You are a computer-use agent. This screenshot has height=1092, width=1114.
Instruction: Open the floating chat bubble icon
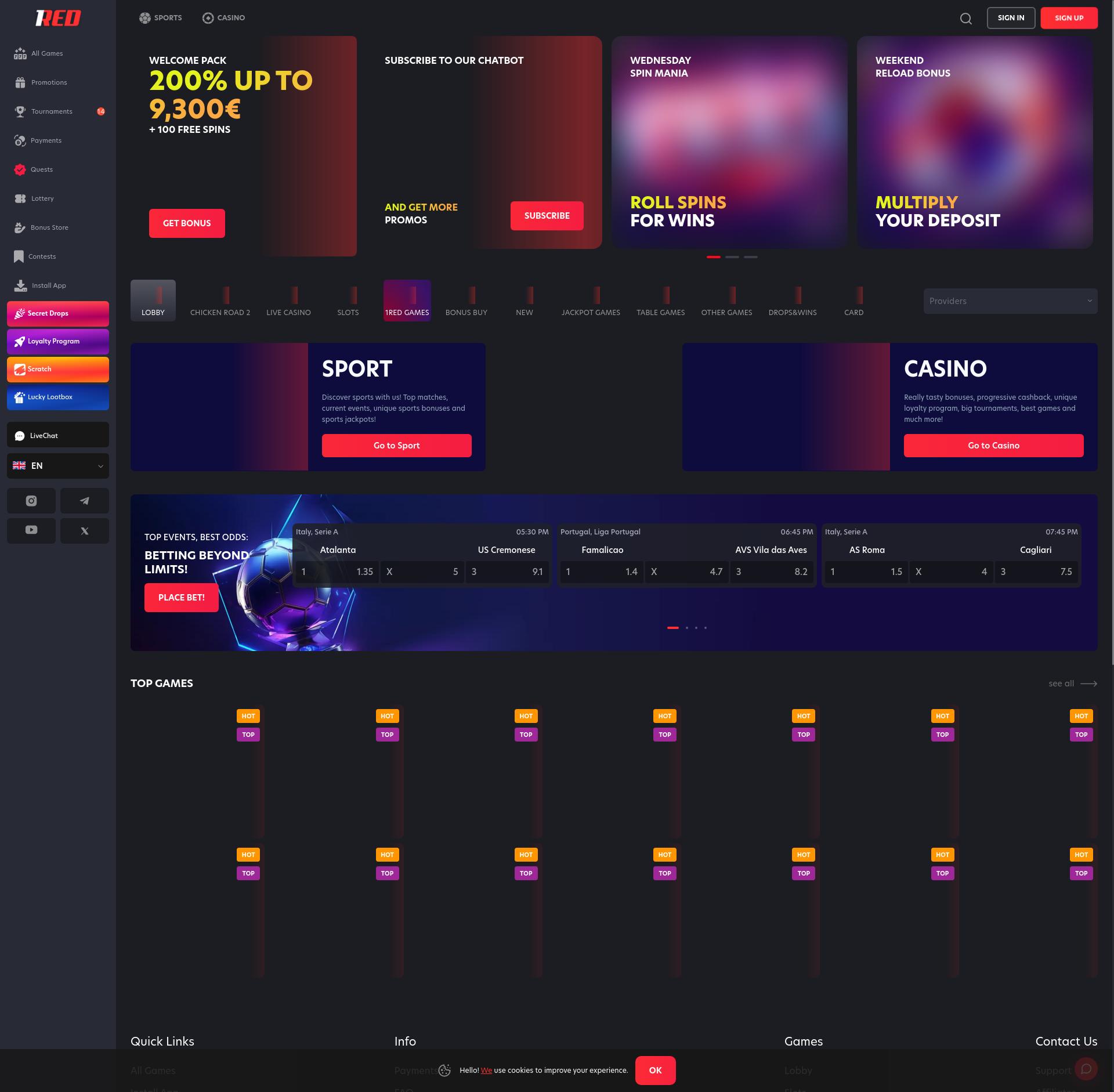(x=1086, y=1069)
